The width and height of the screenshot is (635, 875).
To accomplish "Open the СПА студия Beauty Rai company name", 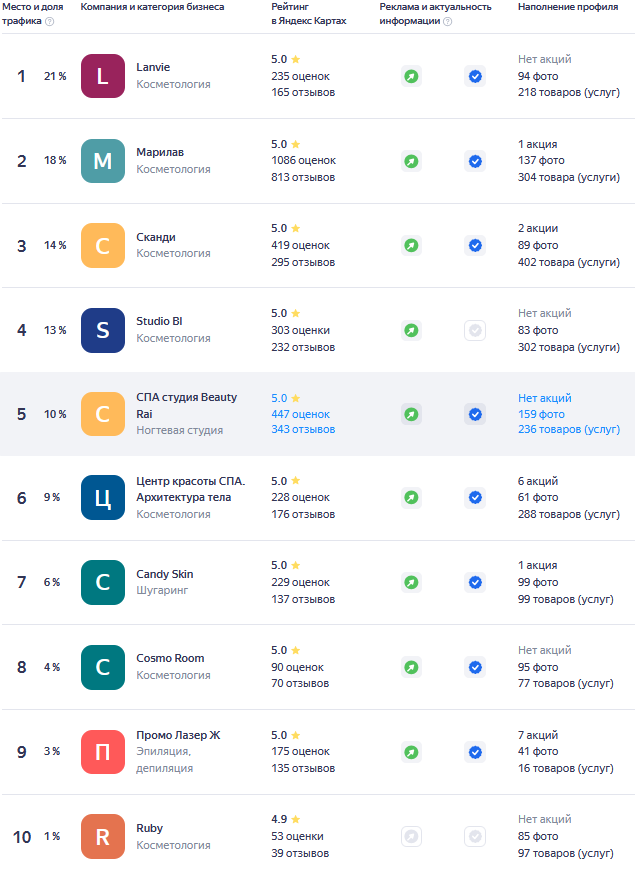I will pos(186,405).
